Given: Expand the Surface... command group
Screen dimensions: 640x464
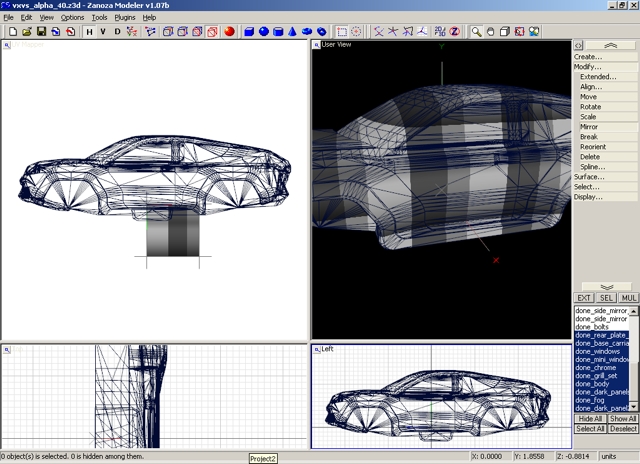Looking at the screenshot, I should 589,177.
